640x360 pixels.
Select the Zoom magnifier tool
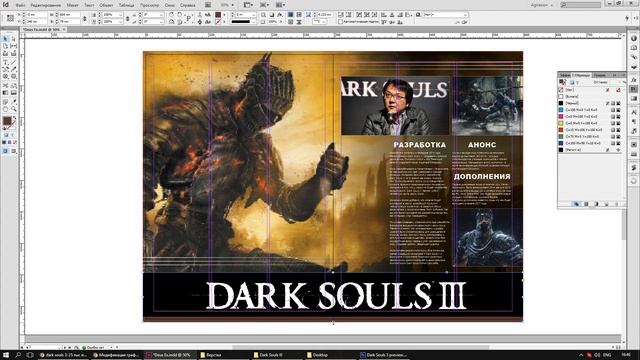pyautogui.click(x=13, y=109)
